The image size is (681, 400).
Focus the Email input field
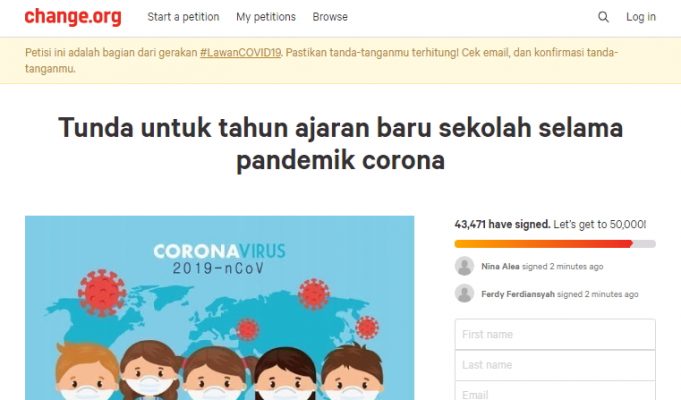(555, 391)
